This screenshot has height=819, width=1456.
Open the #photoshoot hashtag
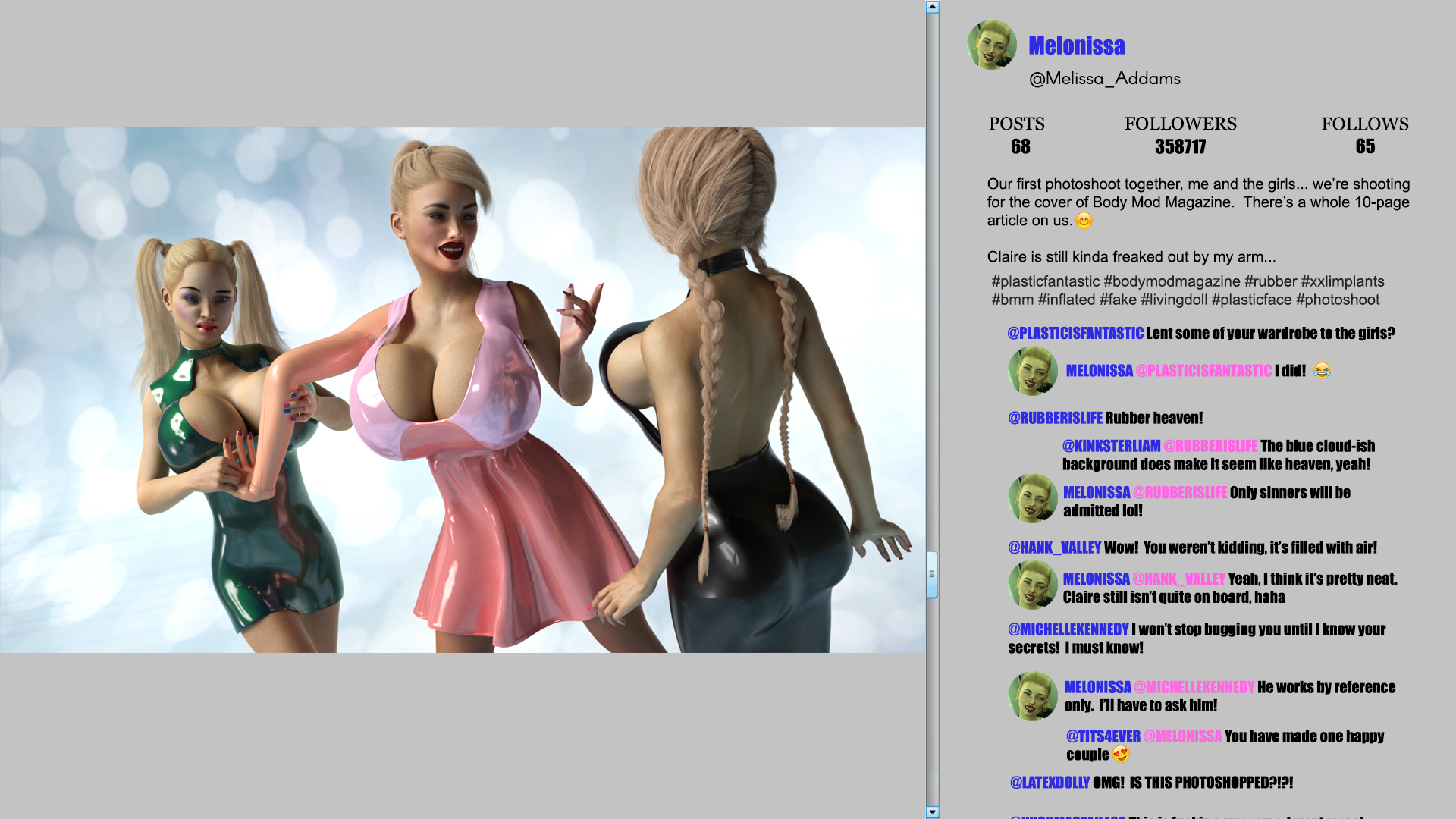pyautogui.click(x=1338, y=300)
